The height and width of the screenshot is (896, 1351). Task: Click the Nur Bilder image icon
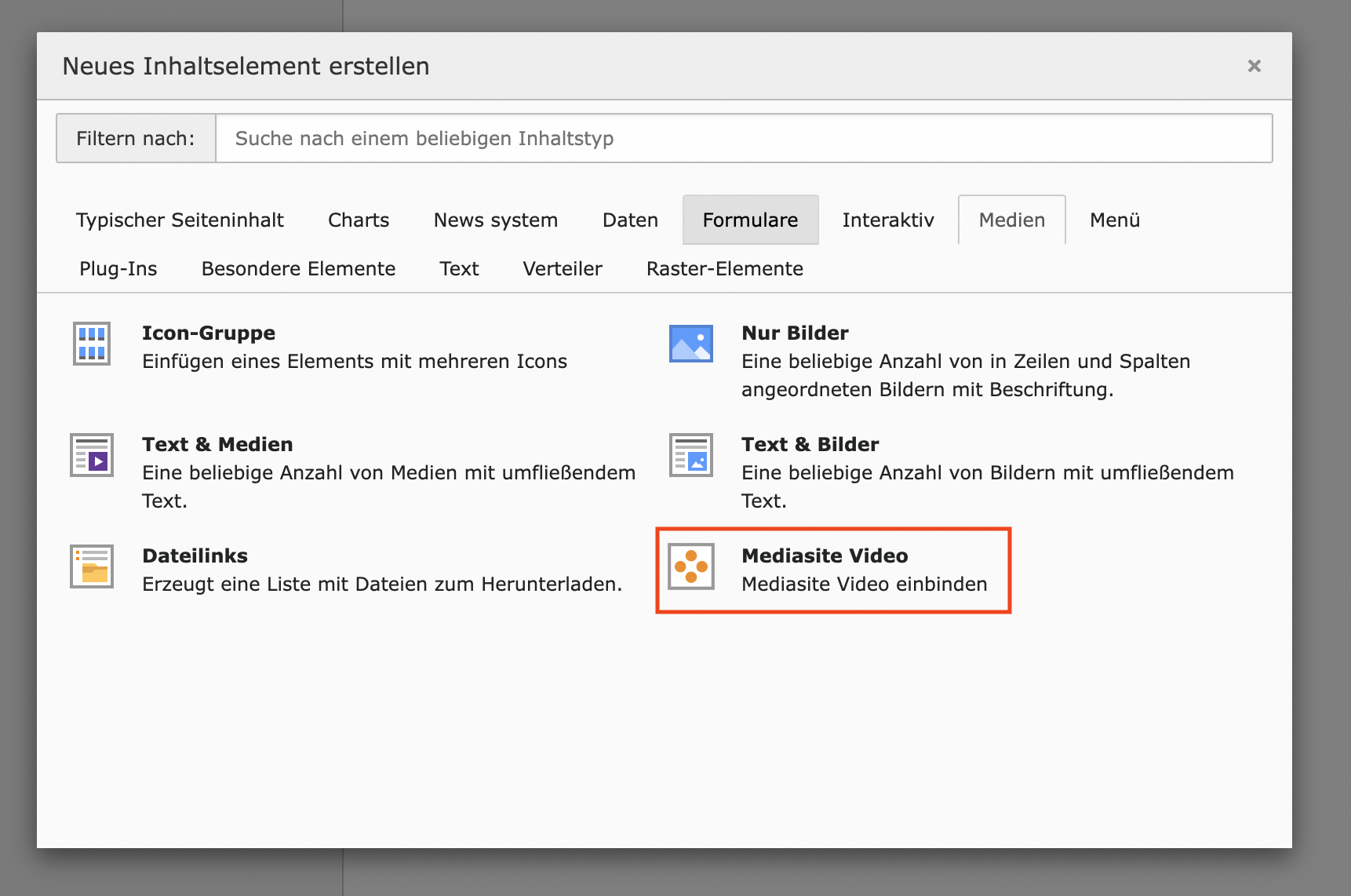(x=690, y=344)
